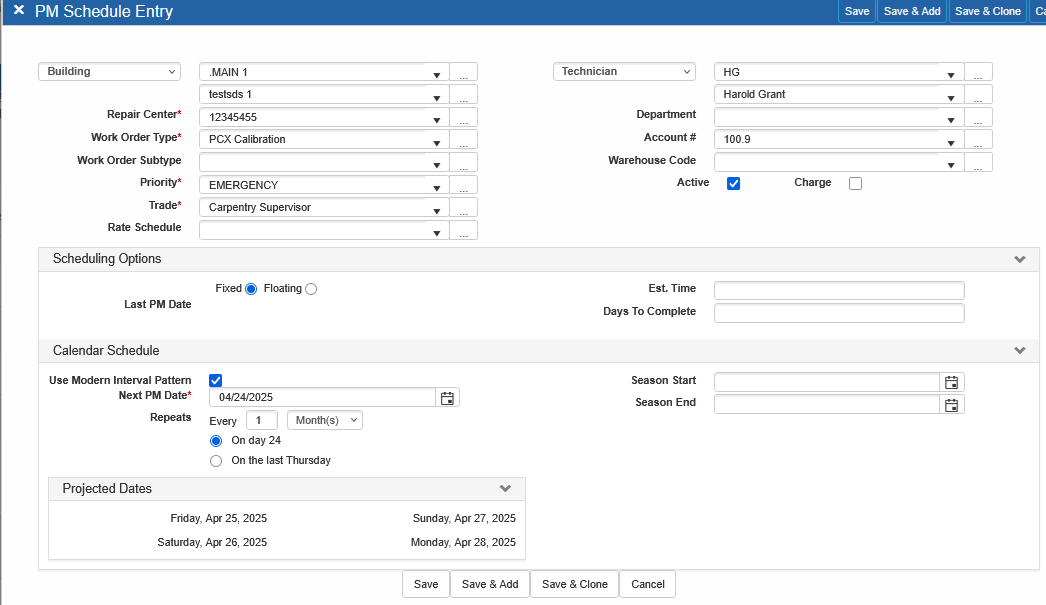1046x605 pixels.
Task: Click the ellipsis lookup next to Repair Center
Action: pyautogui.click(x=463, y=118)
